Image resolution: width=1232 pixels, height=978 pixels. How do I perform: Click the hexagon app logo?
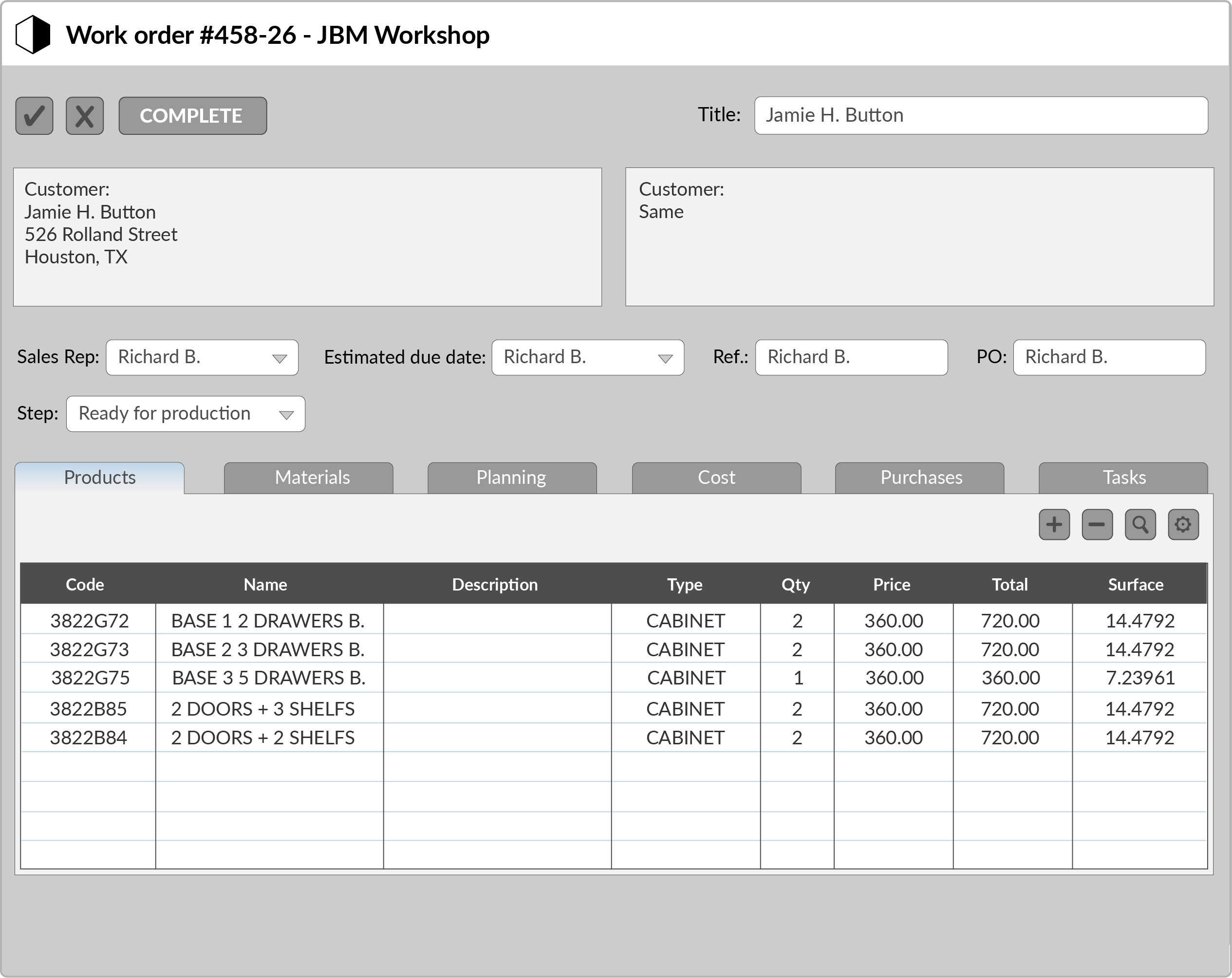[x=33, y=35]
